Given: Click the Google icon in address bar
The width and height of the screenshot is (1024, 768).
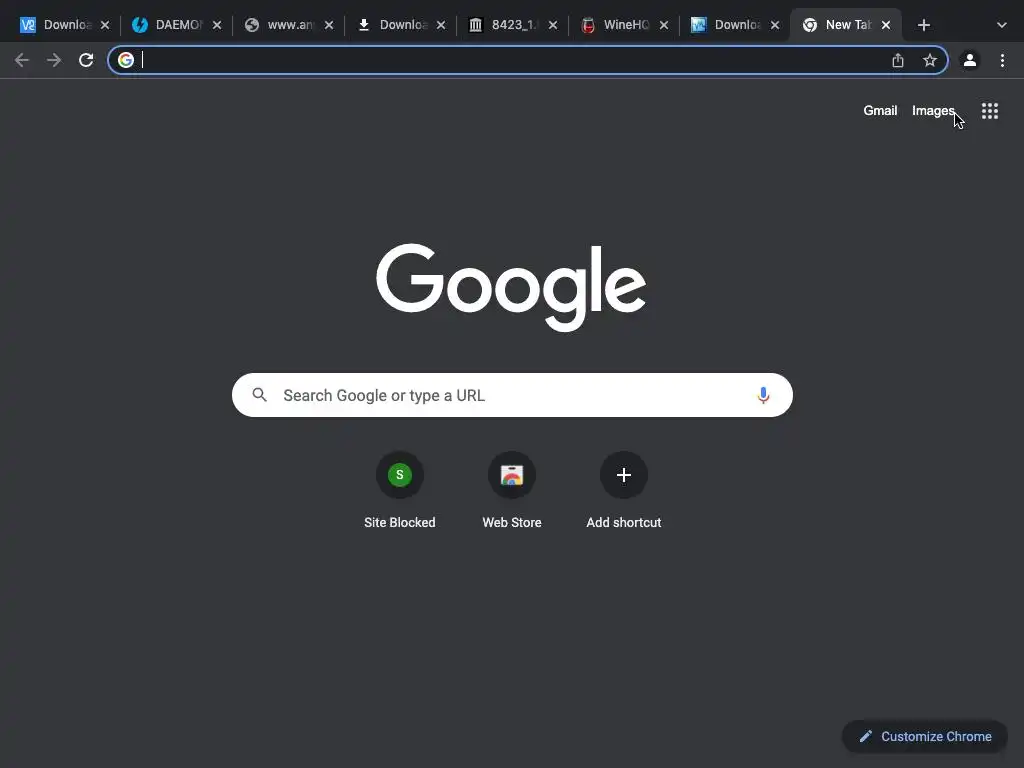Looking at the screenshot, I should pyautogui.click(x=126, y=60).
